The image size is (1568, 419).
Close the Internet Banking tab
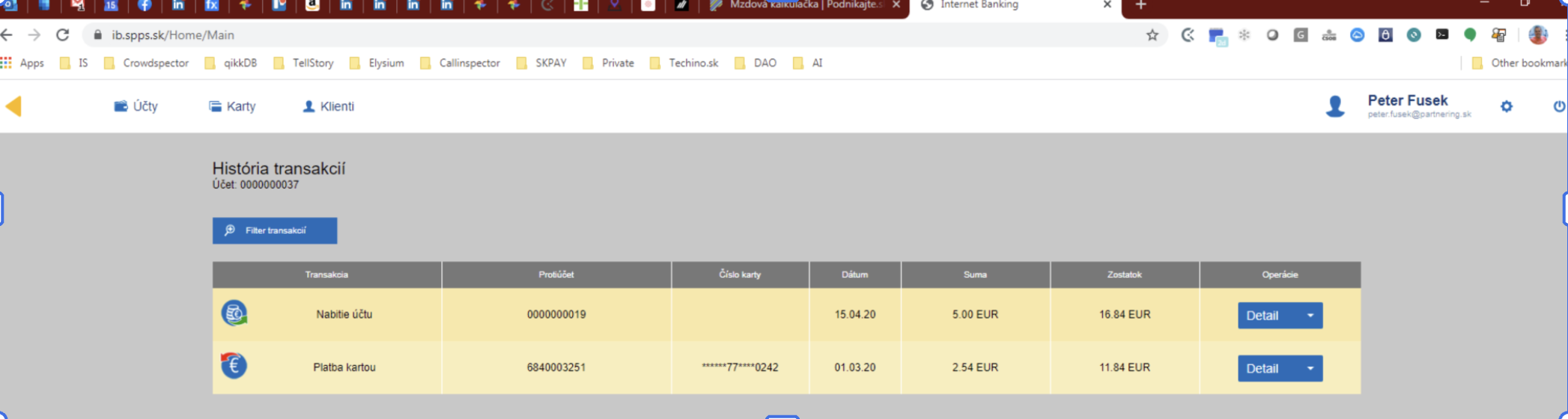click(x=1107, y=5)
